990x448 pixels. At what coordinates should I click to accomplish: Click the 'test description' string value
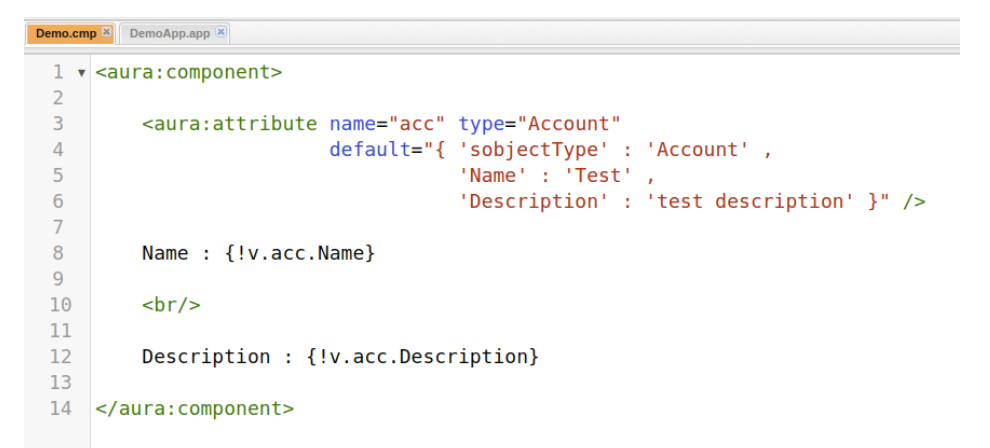[x=746, y=202]
